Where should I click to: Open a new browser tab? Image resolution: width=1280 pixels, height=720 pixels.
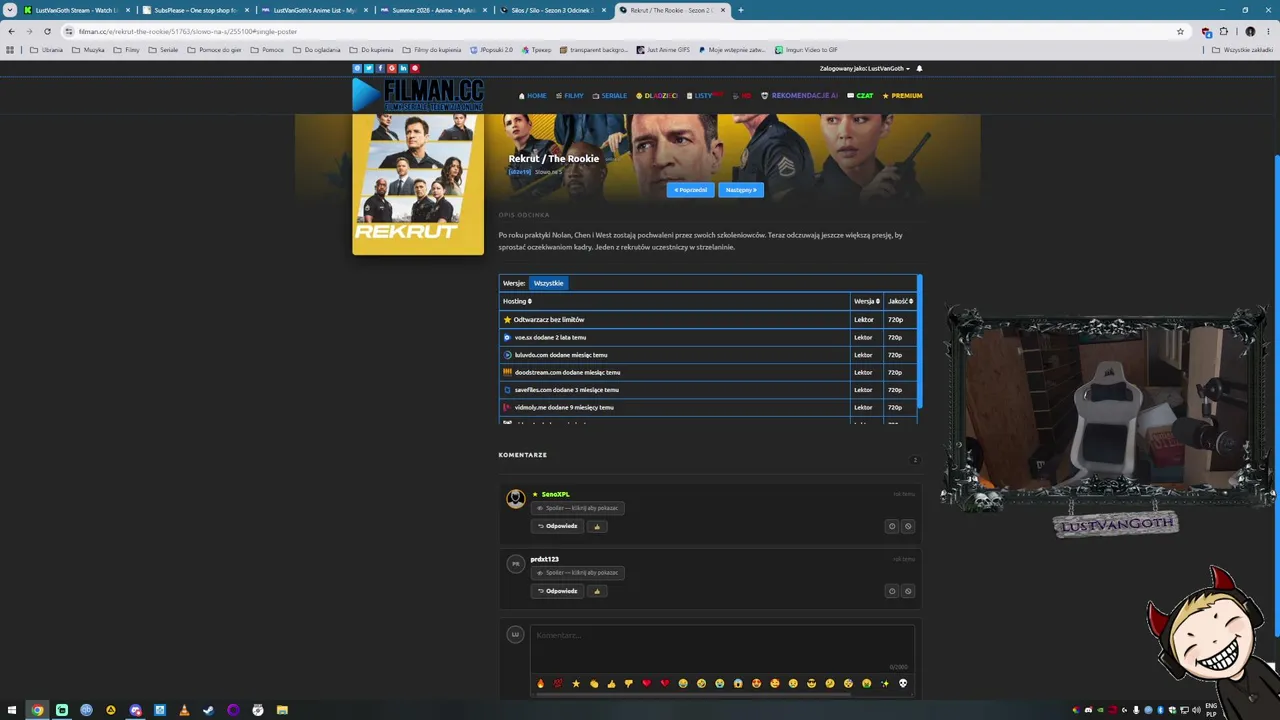click(740, 10)
